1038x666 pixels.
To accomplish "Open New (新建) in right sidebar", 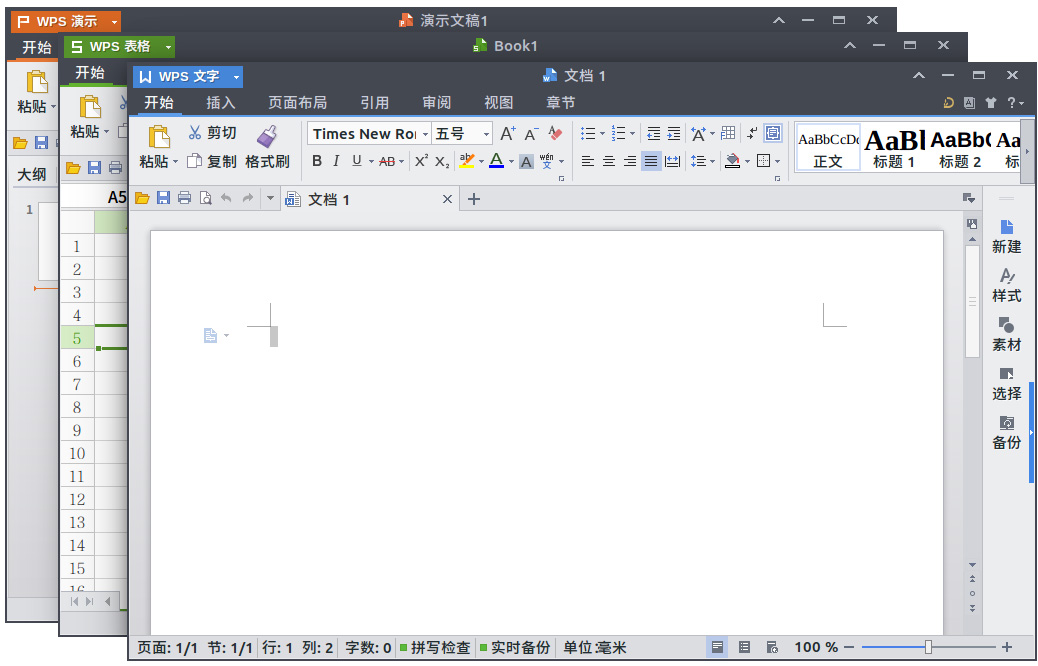I will click(1006, 237).
